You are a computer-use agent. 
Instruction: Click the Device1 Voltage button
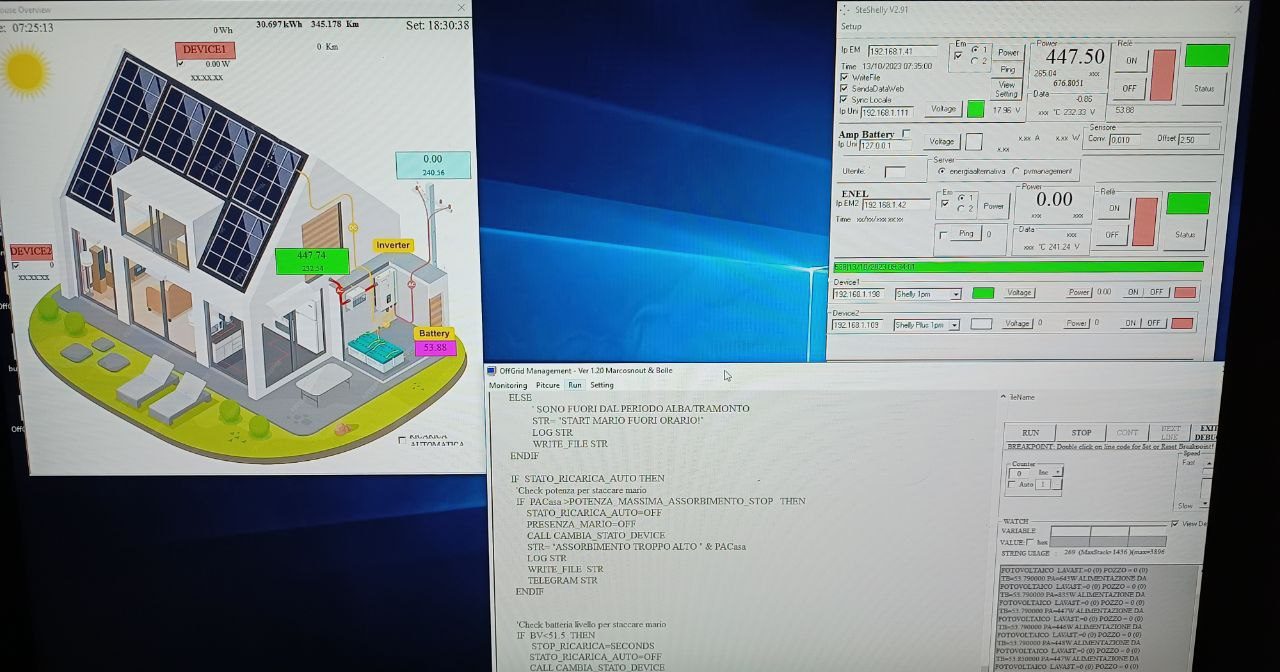click(1019, 293)
